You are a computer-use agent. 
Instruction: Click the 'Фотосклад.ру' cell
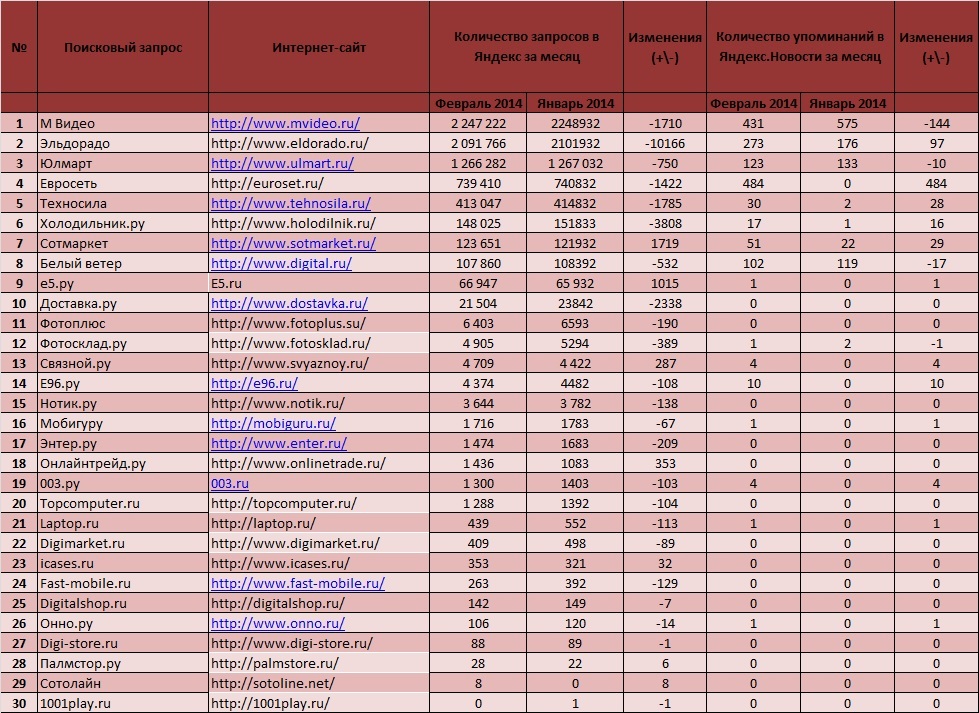coord(123,343)
